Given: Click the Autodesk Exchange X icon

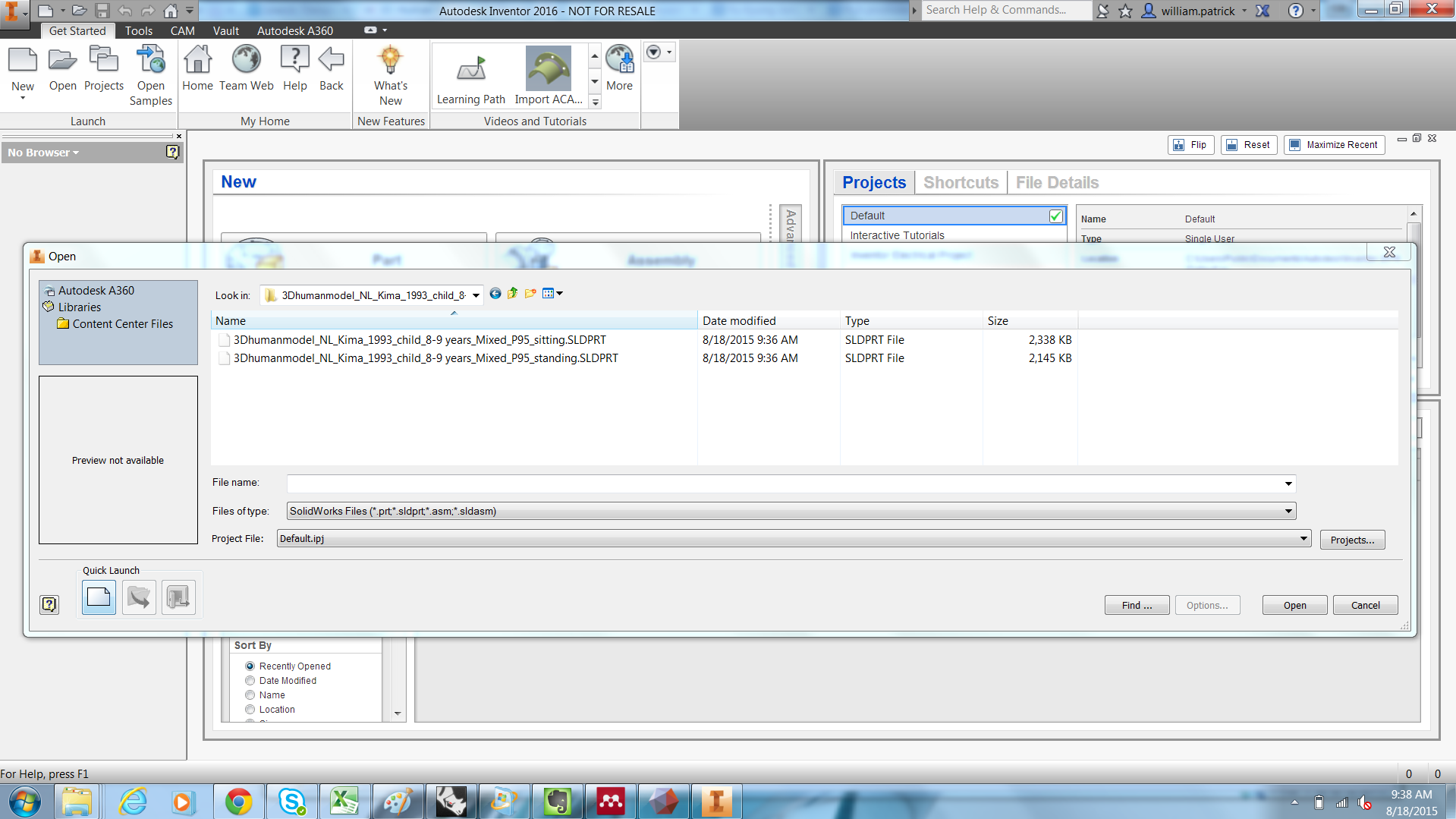Looking at the screenshot, I should [1263, 11].
